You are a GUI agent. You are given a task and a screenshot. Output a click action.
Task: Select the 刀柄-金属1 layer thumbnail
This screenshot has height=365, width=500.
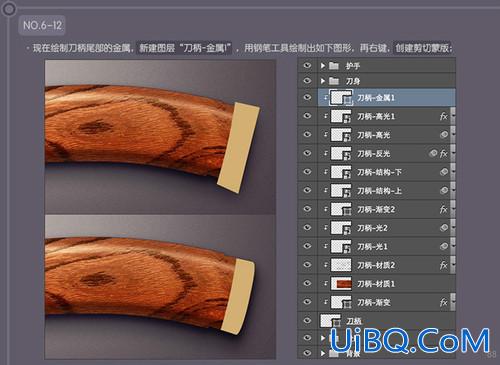(341, 98)
